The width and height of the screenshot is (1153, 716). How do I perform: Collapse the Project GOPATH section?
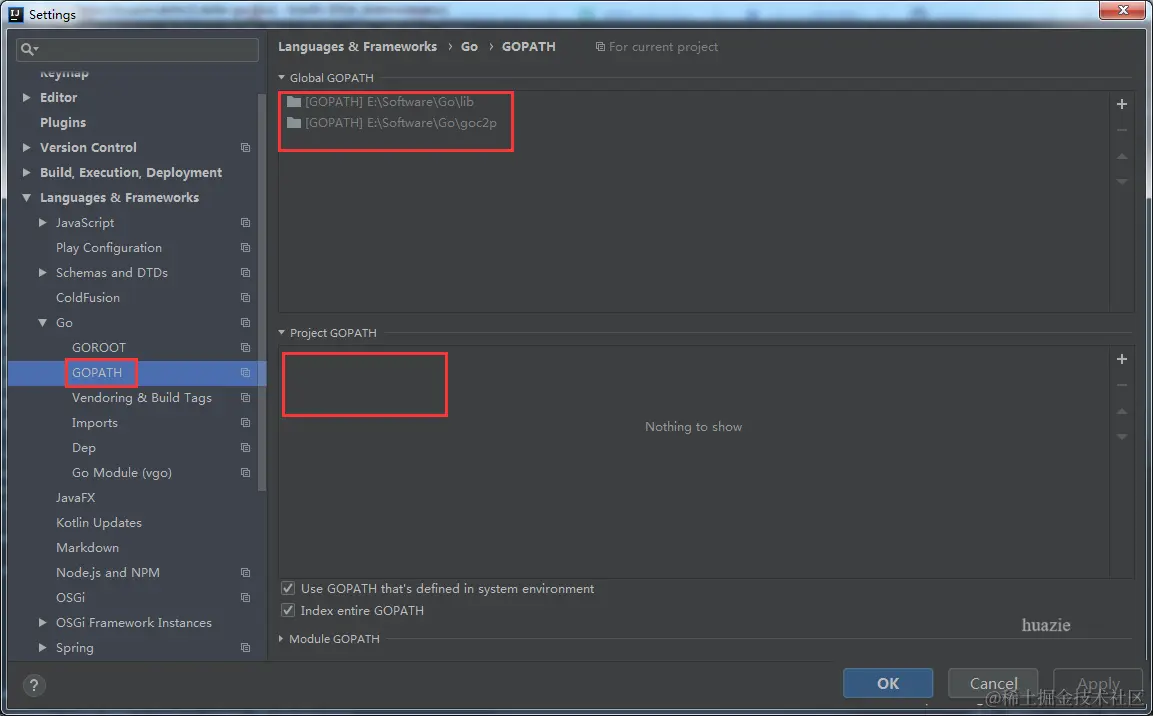(282, 332)
